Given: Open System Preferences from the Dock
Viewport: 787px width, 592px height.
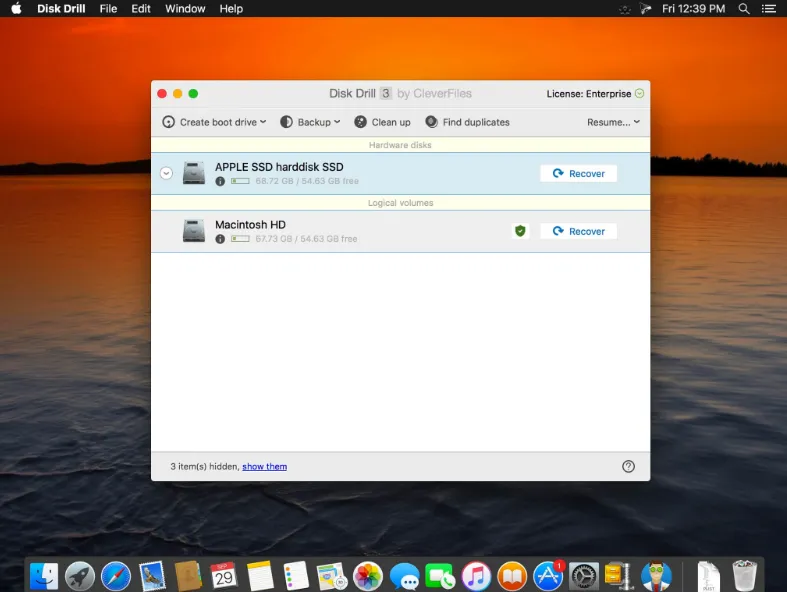Looking at the screenshot, I should 584,575.
